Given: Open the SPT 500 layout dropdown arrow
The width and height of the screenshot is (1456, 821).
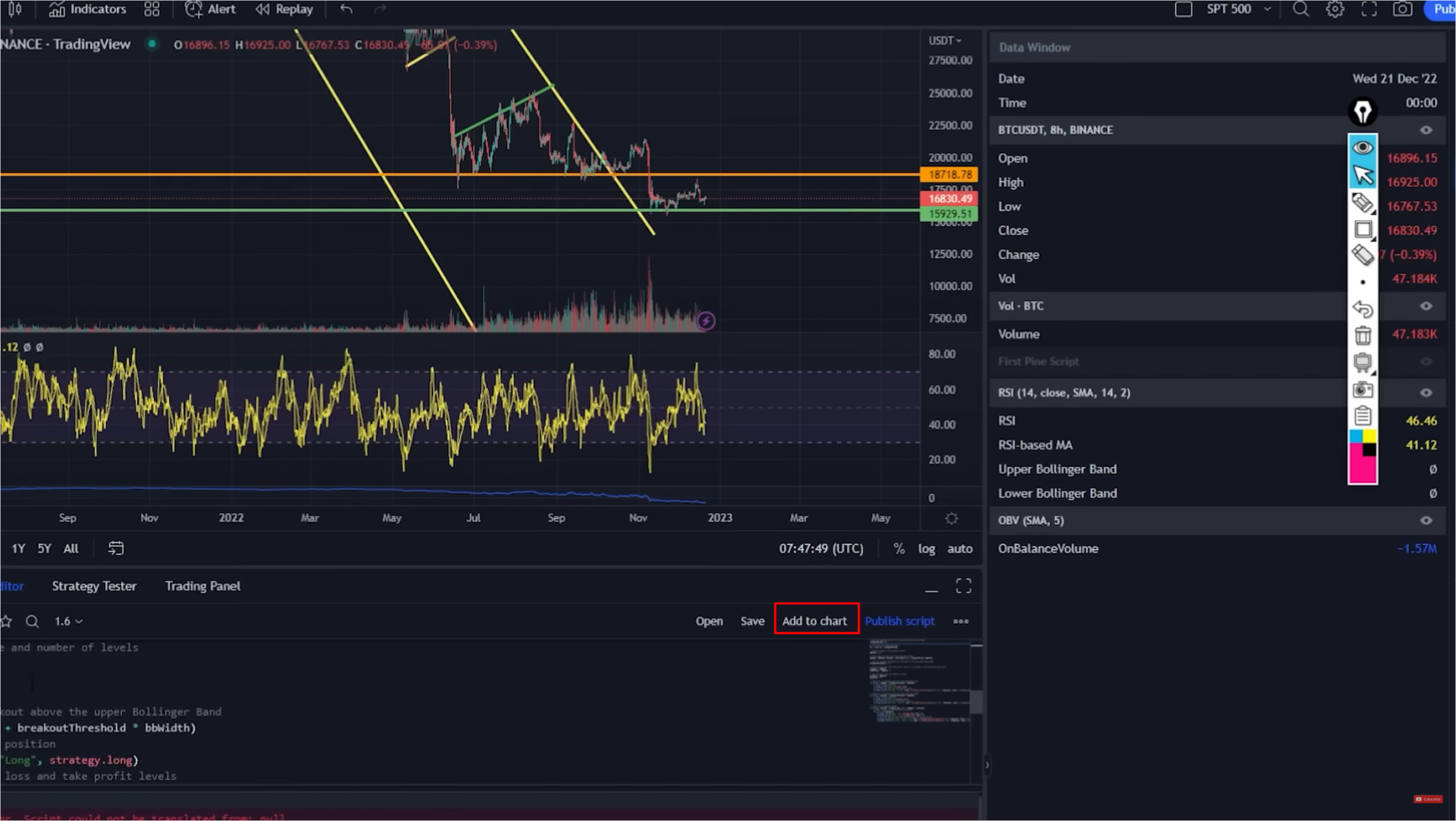Looking at the screenshot, I should point(1267,9).
